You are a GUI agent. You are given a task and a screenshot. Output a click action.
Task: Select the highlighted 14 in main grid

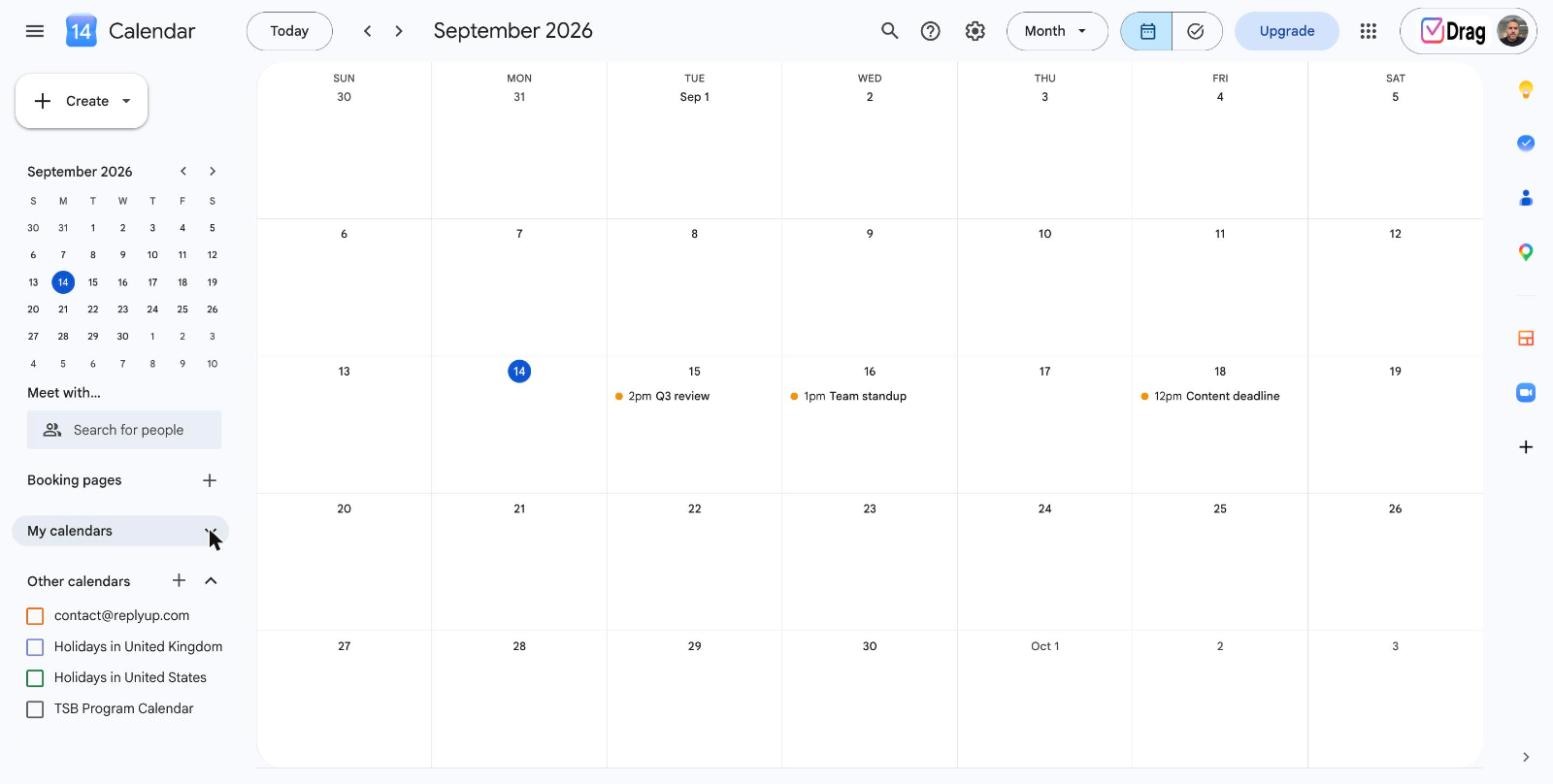[519, 372]
